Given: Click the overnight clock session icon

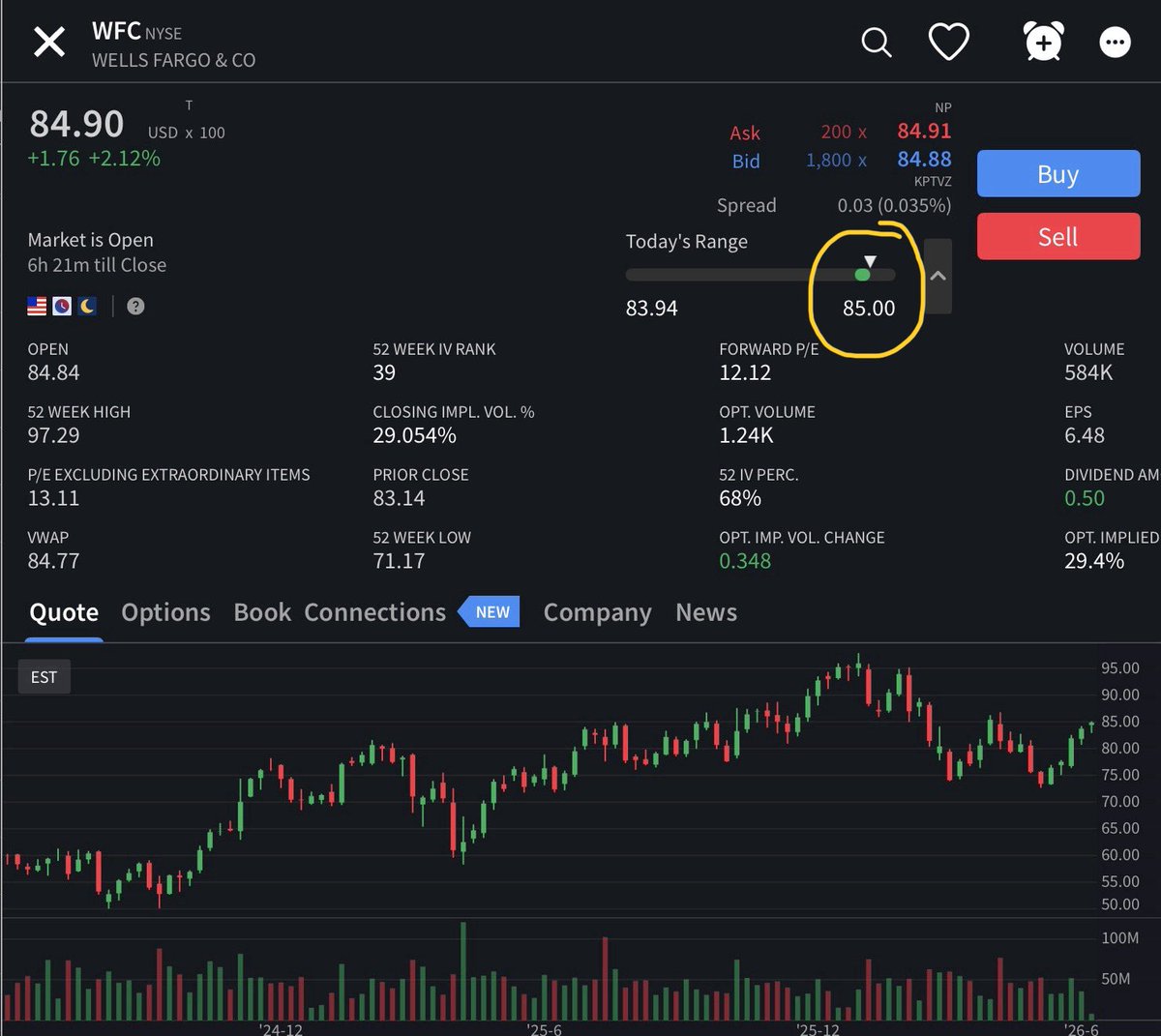Looking at the screenshot, I should pyautogui.click(x=62, y=306).
